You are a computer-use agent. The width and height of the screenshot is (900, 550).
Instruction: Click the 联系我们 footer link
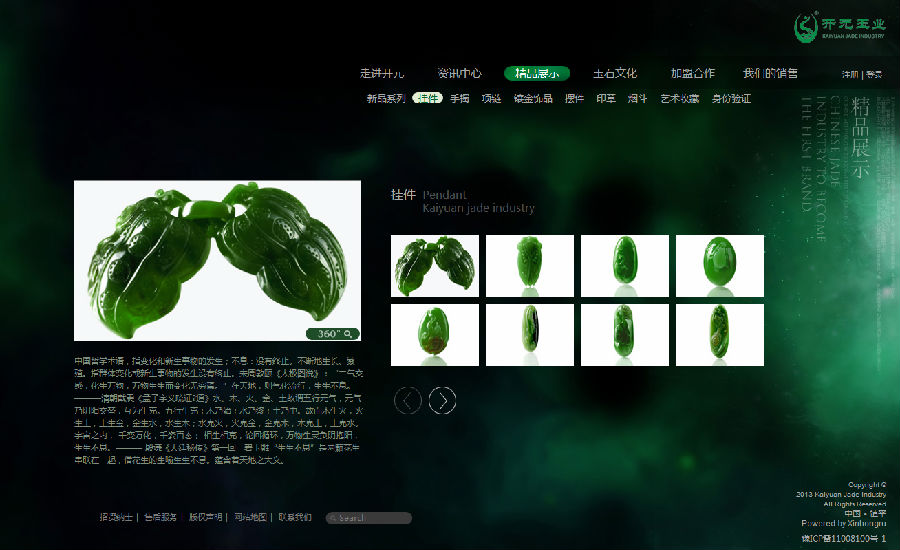(x=295, y=517)
